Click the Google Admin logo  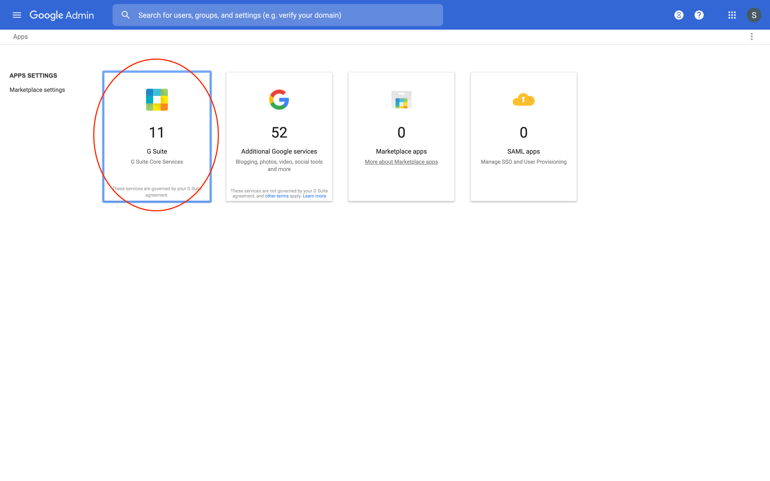coord(62,15)
